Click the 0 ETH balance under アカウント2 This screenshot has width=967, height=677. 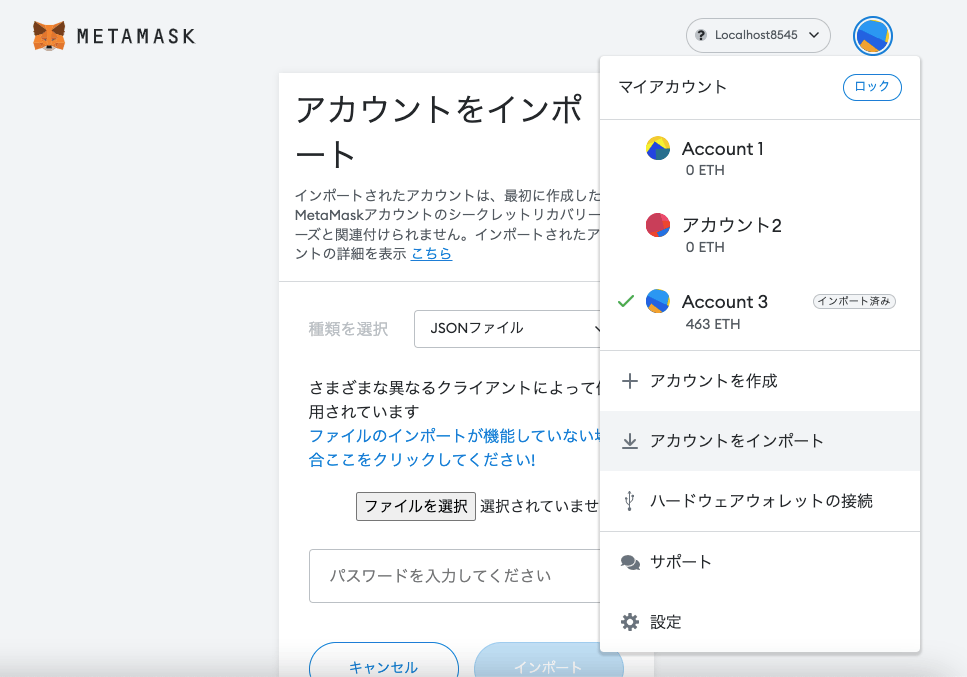705,247
